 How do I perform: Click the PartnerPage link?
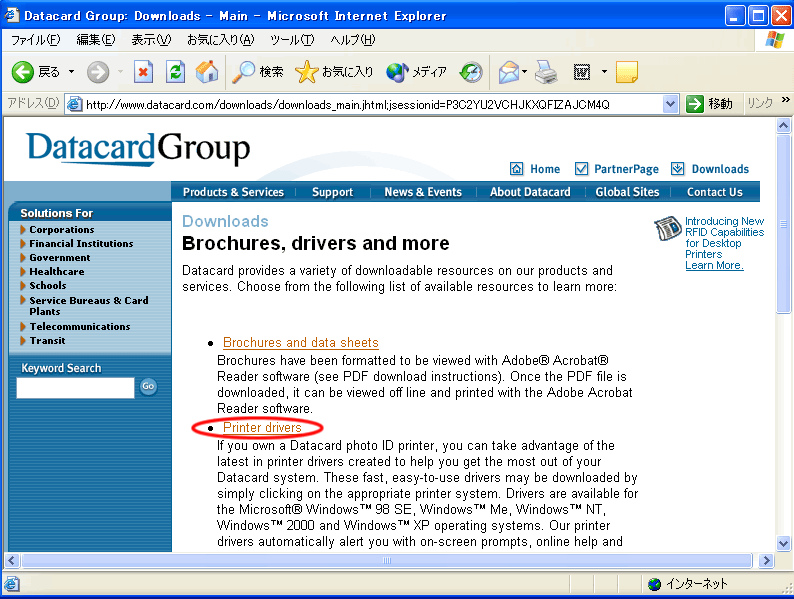click(x=617, y=169)
